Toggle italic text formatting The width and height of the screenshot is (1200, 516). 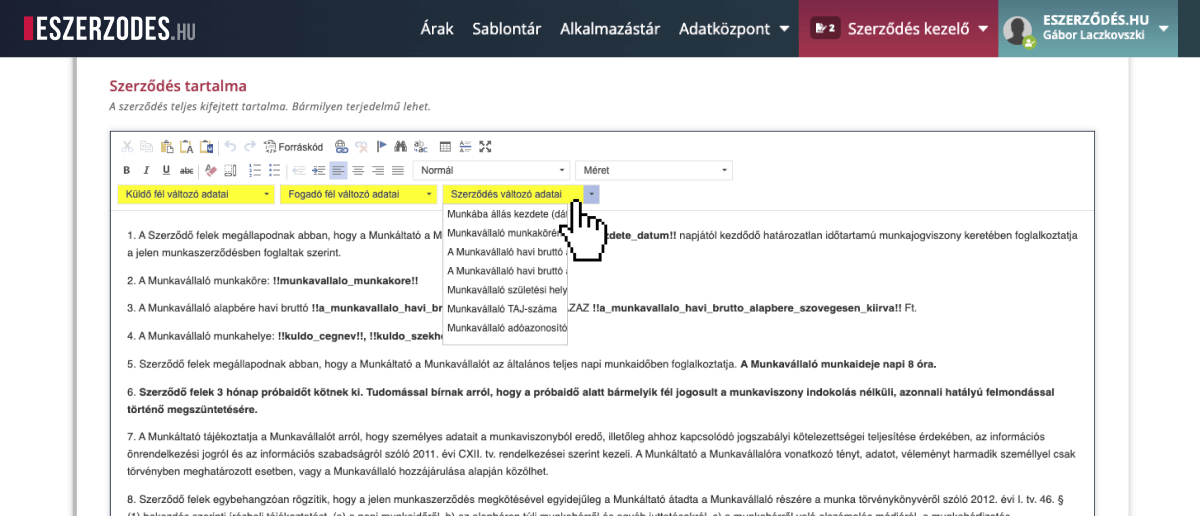point(146,170)
